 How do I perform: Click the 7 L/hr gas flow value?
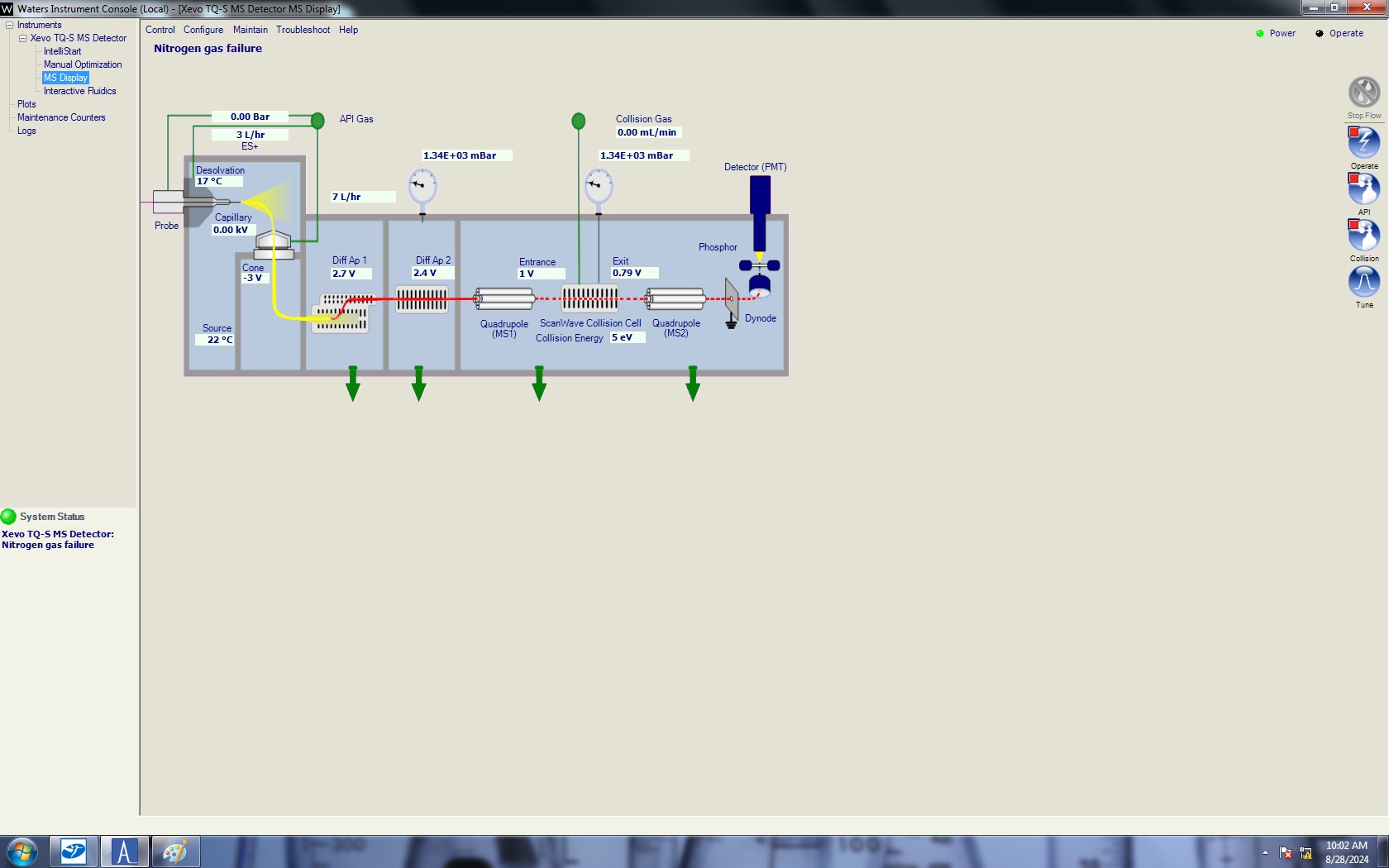[x=363, y=197]
